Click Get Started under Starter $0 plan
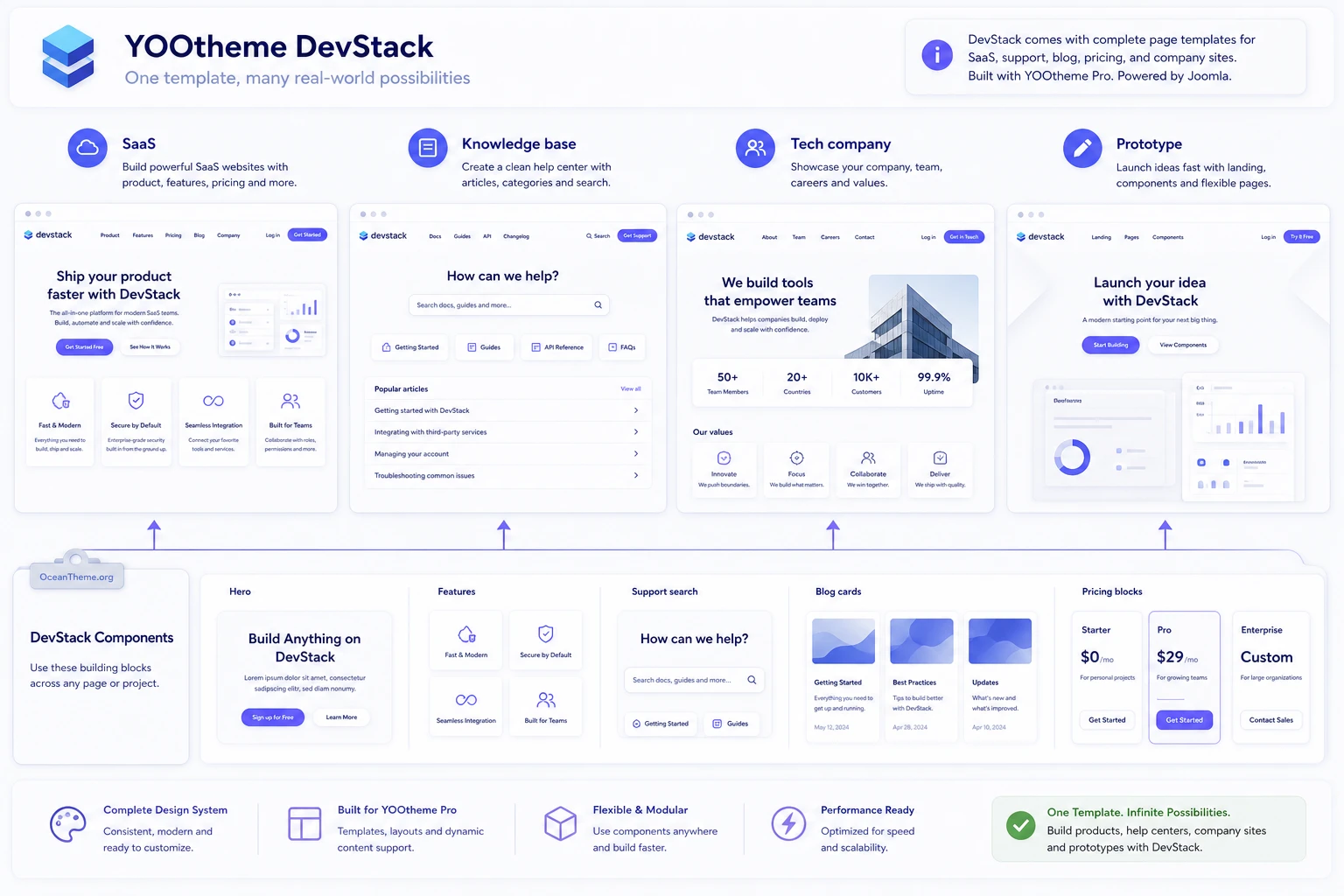Viewport: 1344px width, 896px height. click(1107, 720)
